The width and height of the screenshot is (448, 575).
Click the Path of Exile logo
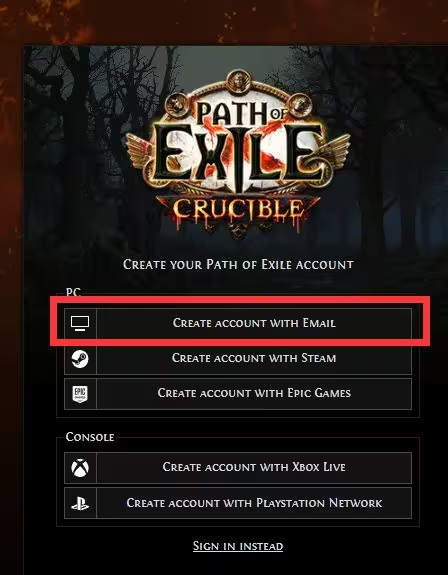click(238, 154)
